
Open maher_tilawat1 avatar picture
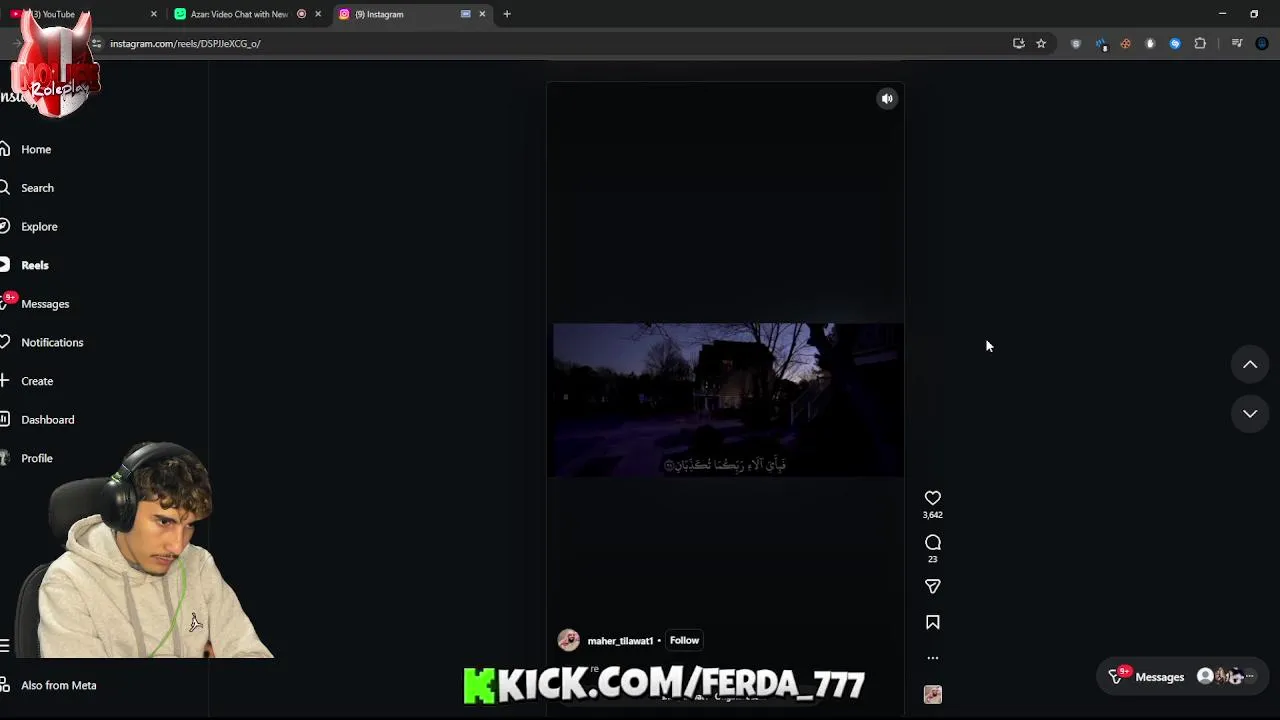pos(568,640)
